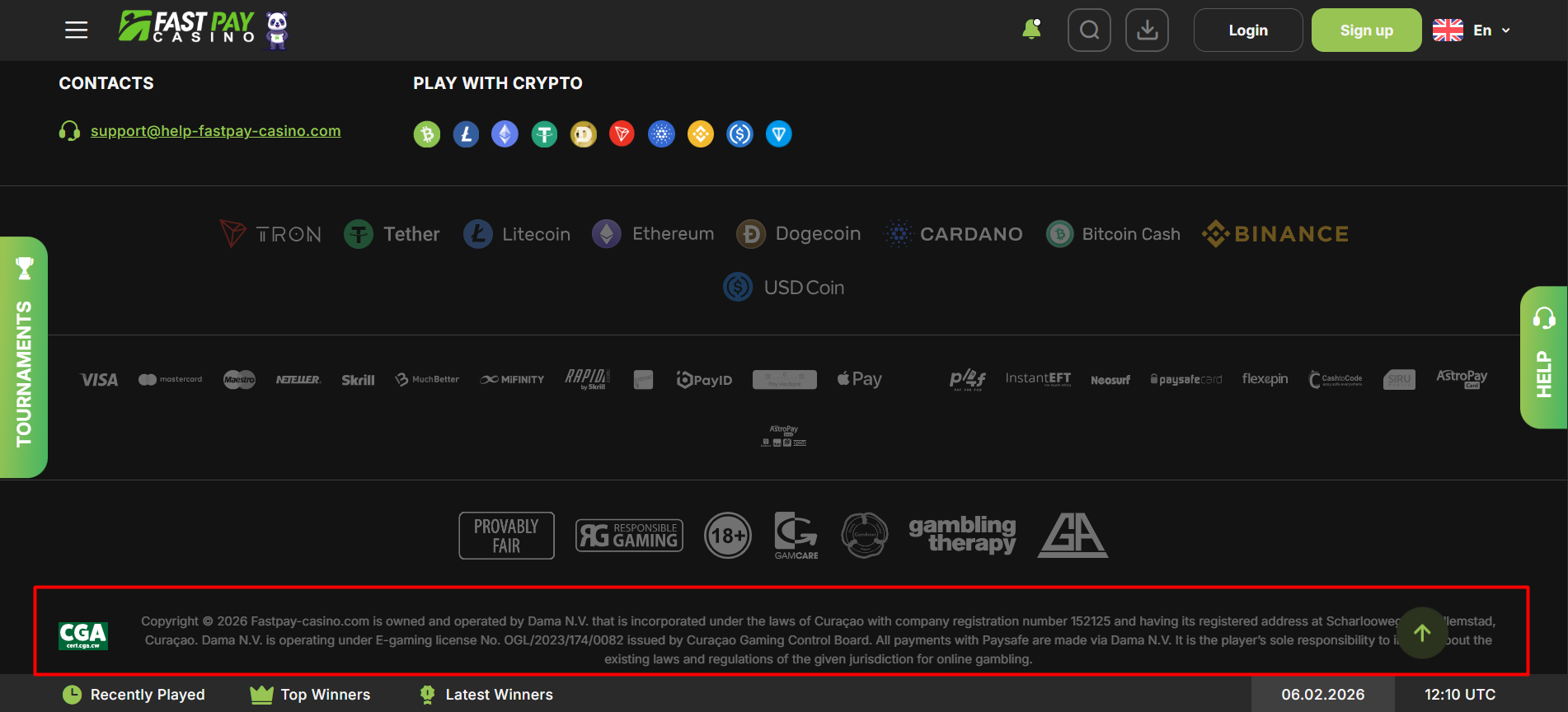
Task: Open the GamCare logo link
Action: tap(796, 536)
